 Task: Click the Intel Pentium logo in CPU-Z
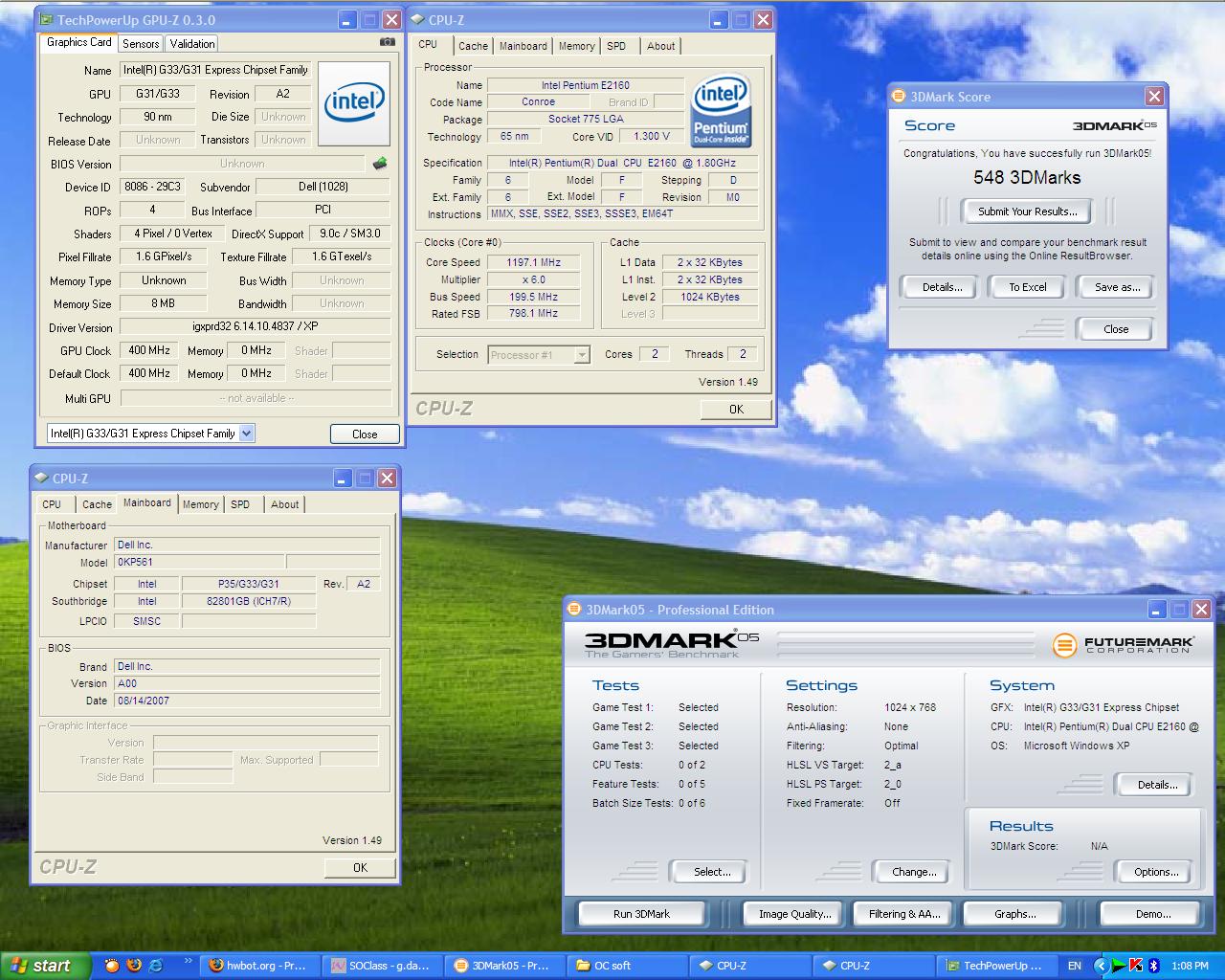coord(721,111)
